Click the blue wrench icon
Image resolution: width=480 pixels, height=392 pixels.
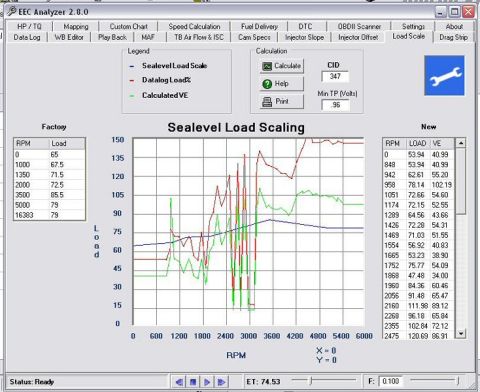click(x=444, y=75)
